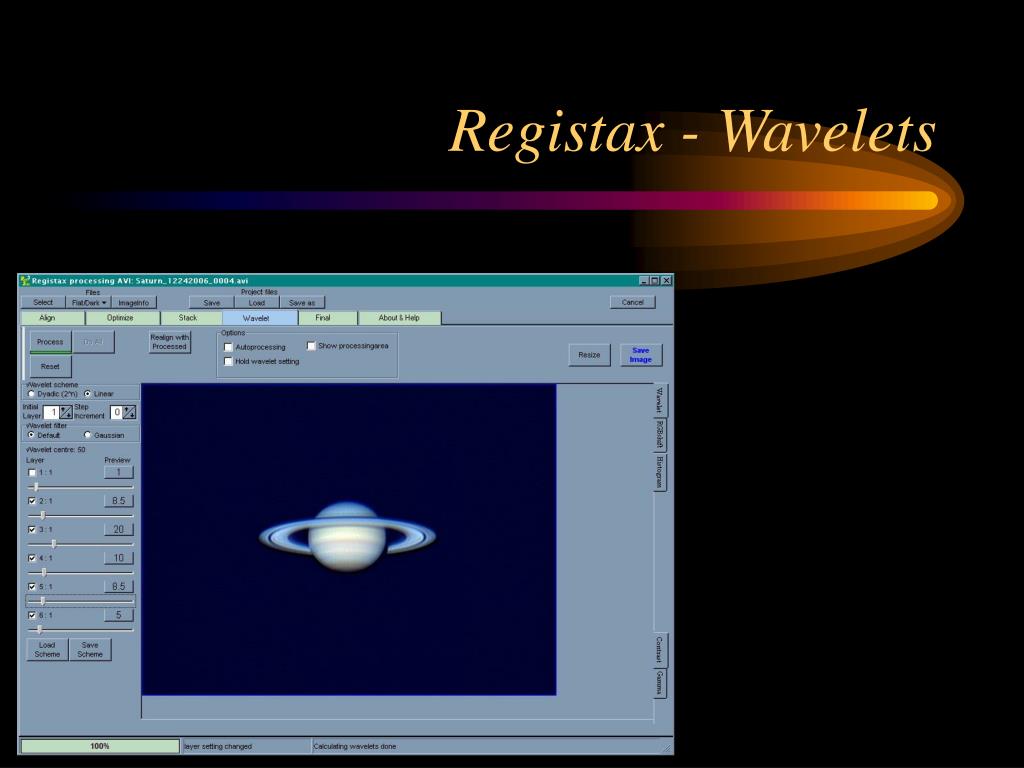Click the Select files button
Screen dimensions: 1024x768
coord(43,303)
